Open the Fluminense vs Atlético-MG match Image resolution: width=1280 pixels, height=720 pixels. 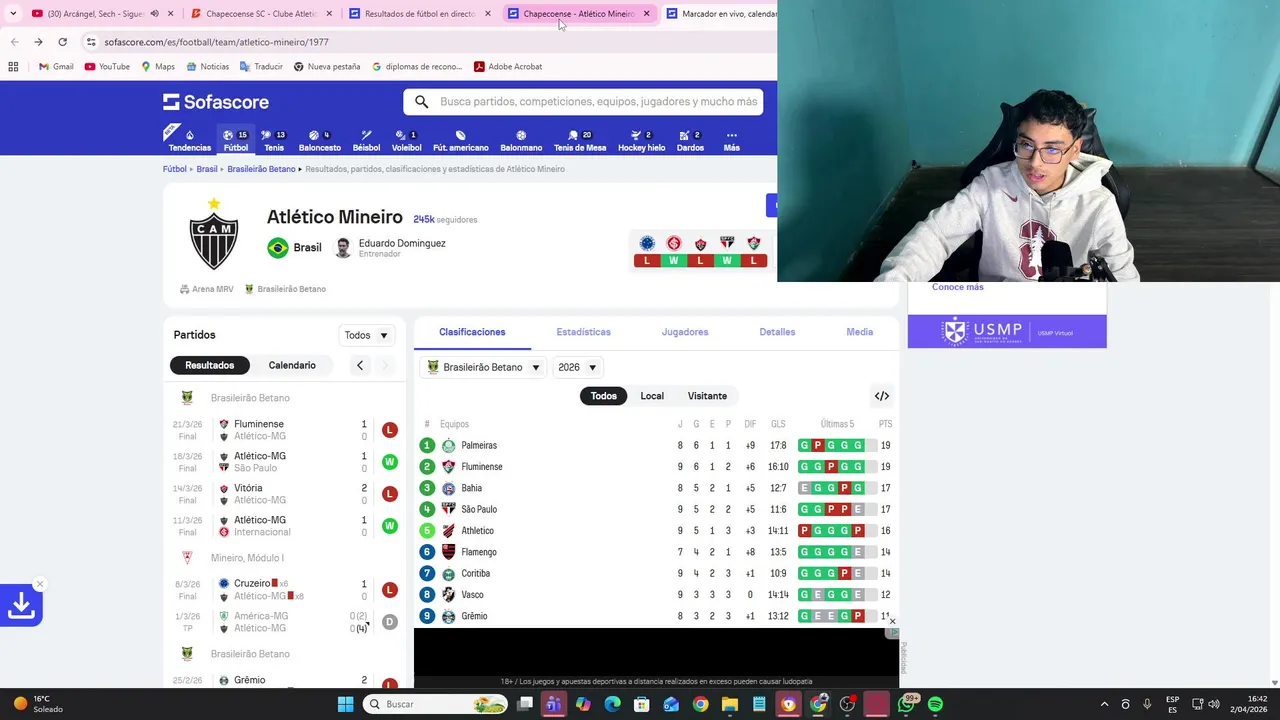click(286, 430)
